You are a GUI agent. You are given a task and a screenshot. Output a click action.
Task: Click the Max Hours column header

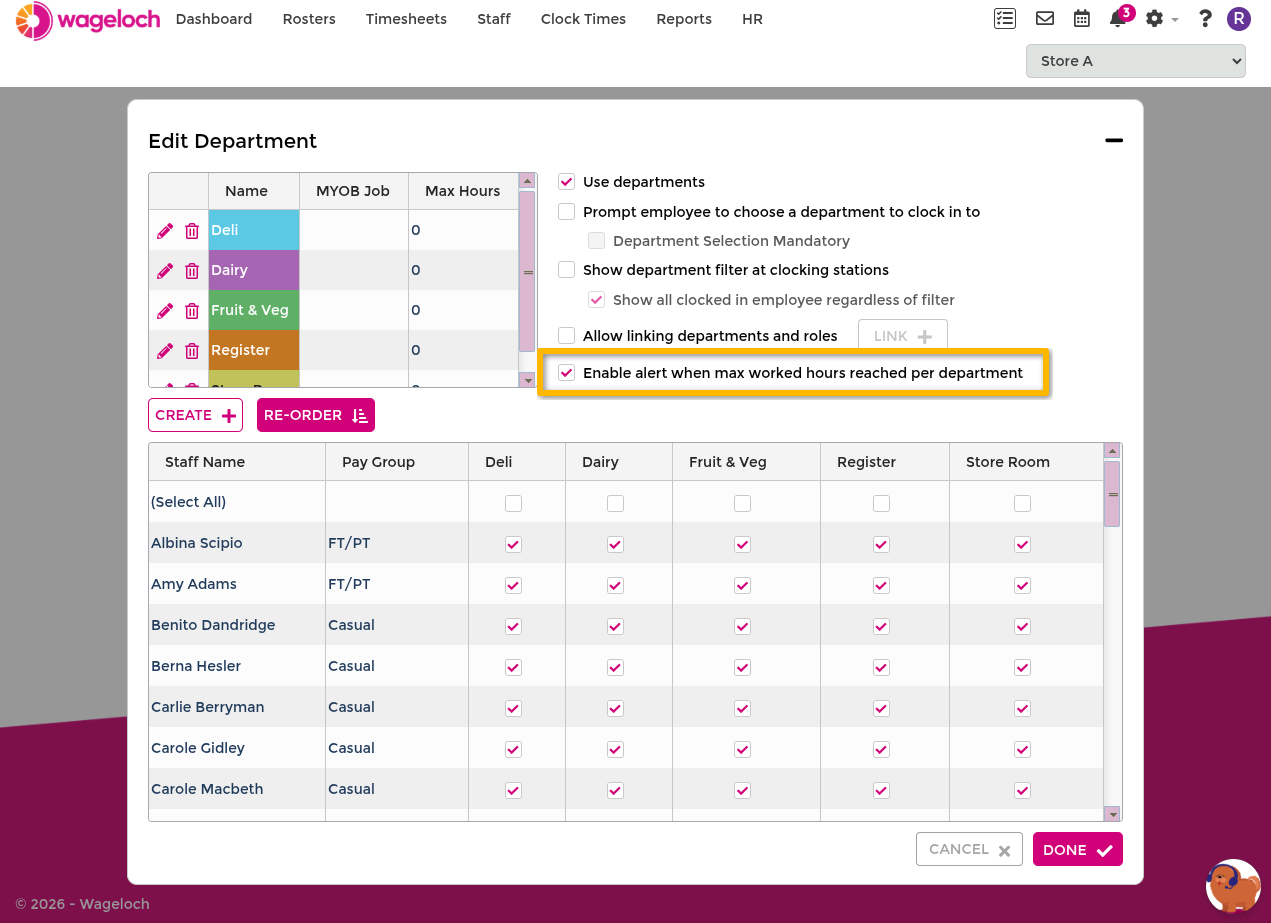tap(463, 191)
